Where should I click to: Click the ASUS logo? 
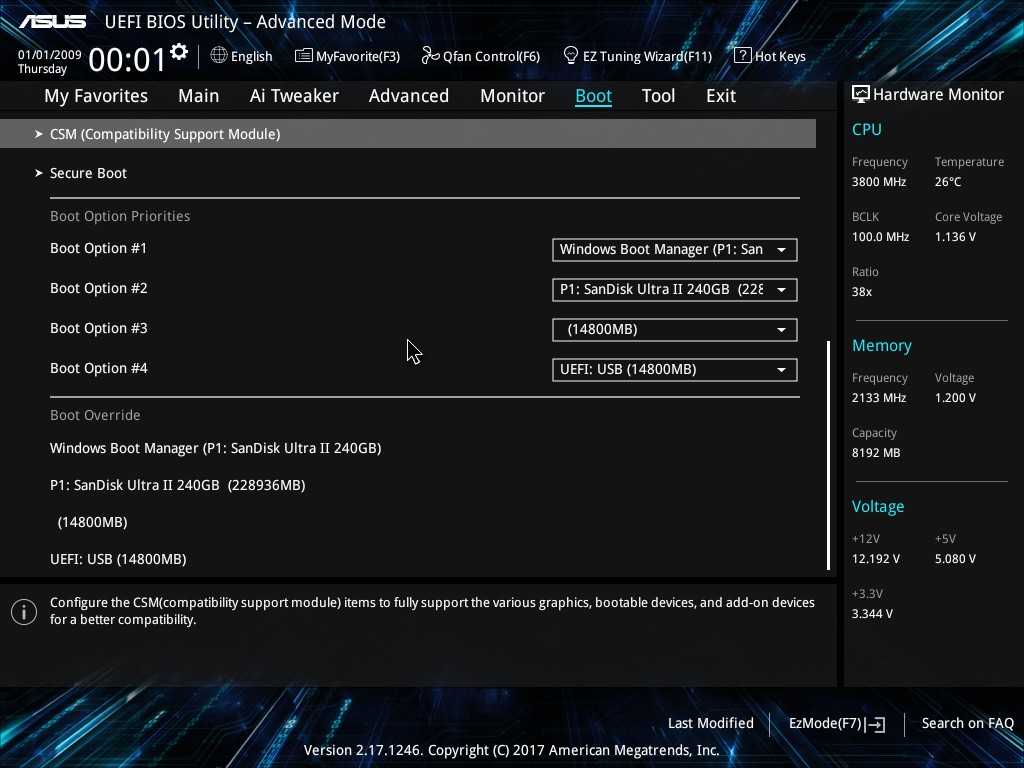click(x=52, y=22)
